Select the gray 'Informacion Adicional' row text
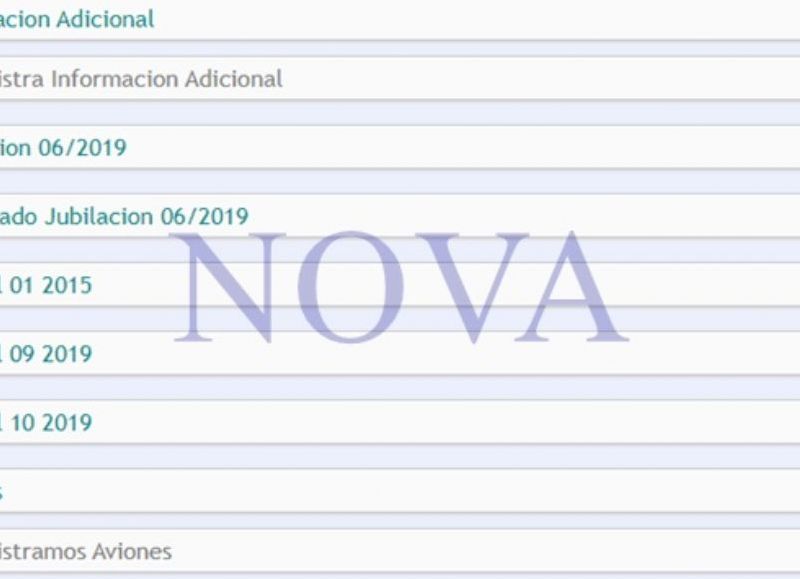The image size is (800, 579). pyautogui.click(x=140, y=78)
